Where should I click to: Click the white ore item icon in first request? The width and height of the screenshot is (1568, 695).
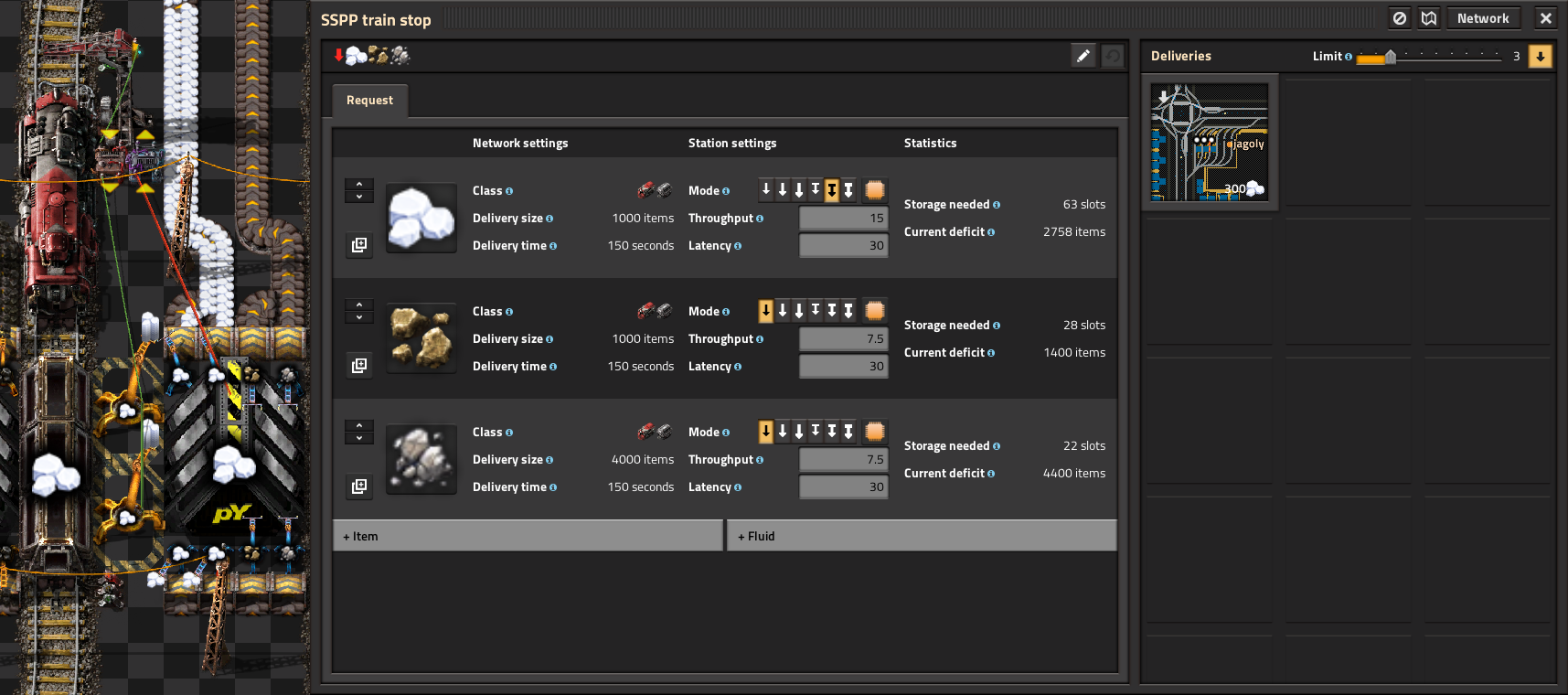click(421, 218)
